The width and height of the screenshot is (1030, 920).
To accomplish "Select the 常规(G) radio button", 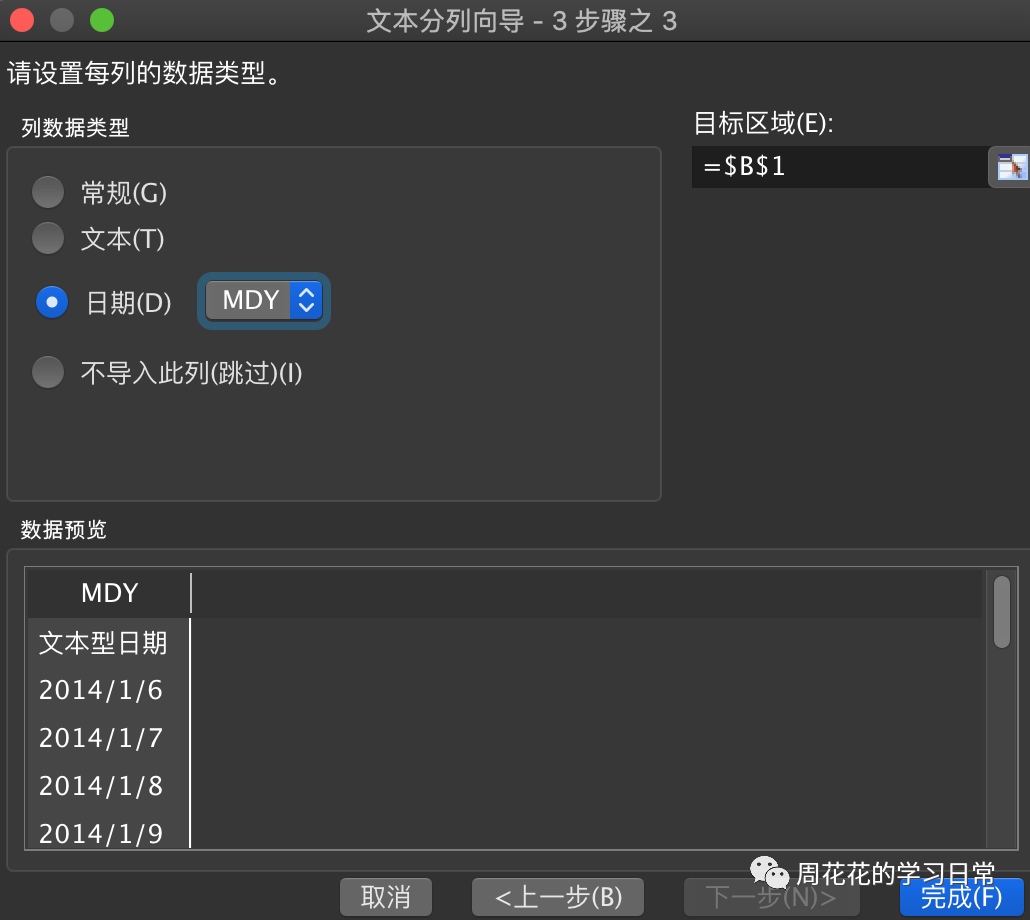I will pyautogui.click(x=48, y=192).
